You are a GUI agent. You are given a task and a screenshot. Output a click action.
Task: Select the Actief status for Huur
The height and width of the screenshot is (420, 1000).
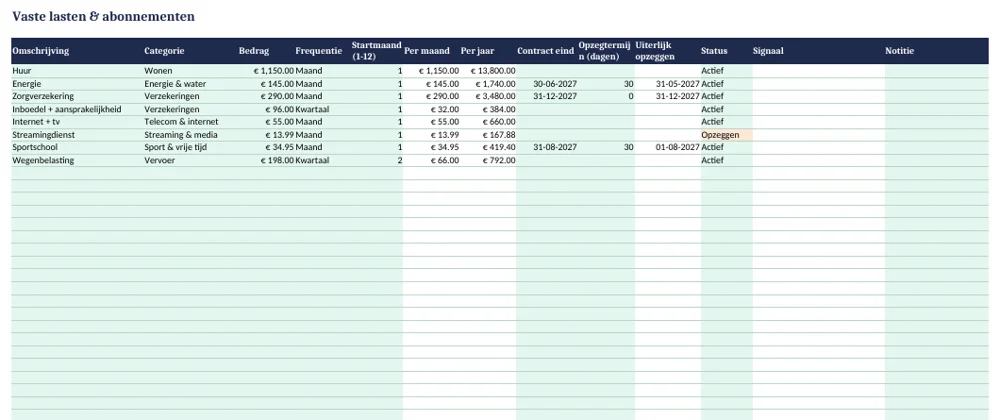pyautogui.click(x=726, y=71)
